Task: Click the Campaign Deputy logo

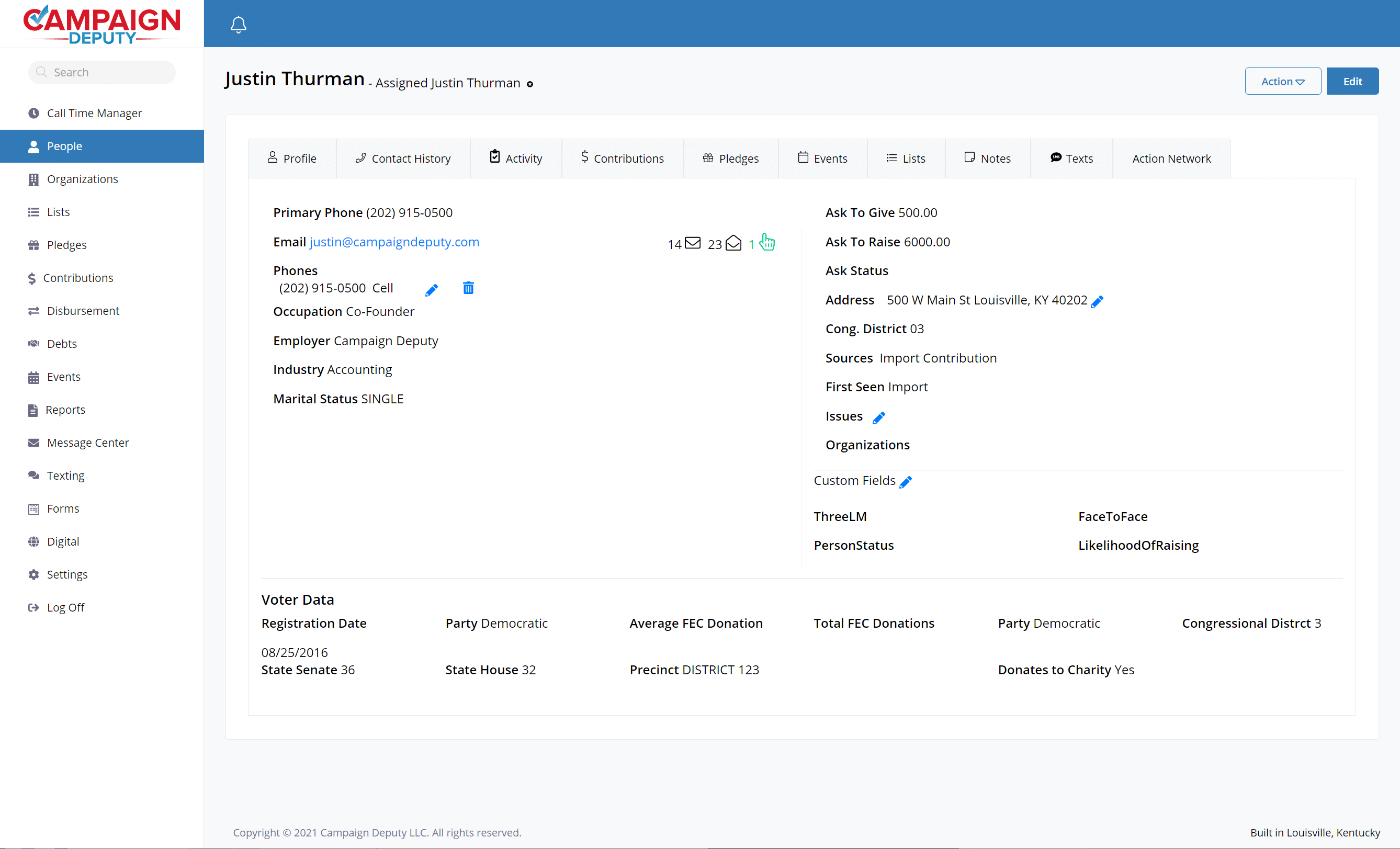Action: [101, 24]
